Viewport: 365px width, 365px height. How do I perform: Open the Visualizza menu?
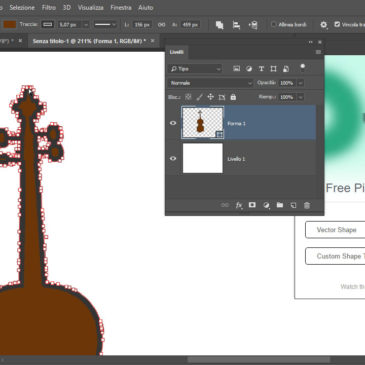(91, 7)
